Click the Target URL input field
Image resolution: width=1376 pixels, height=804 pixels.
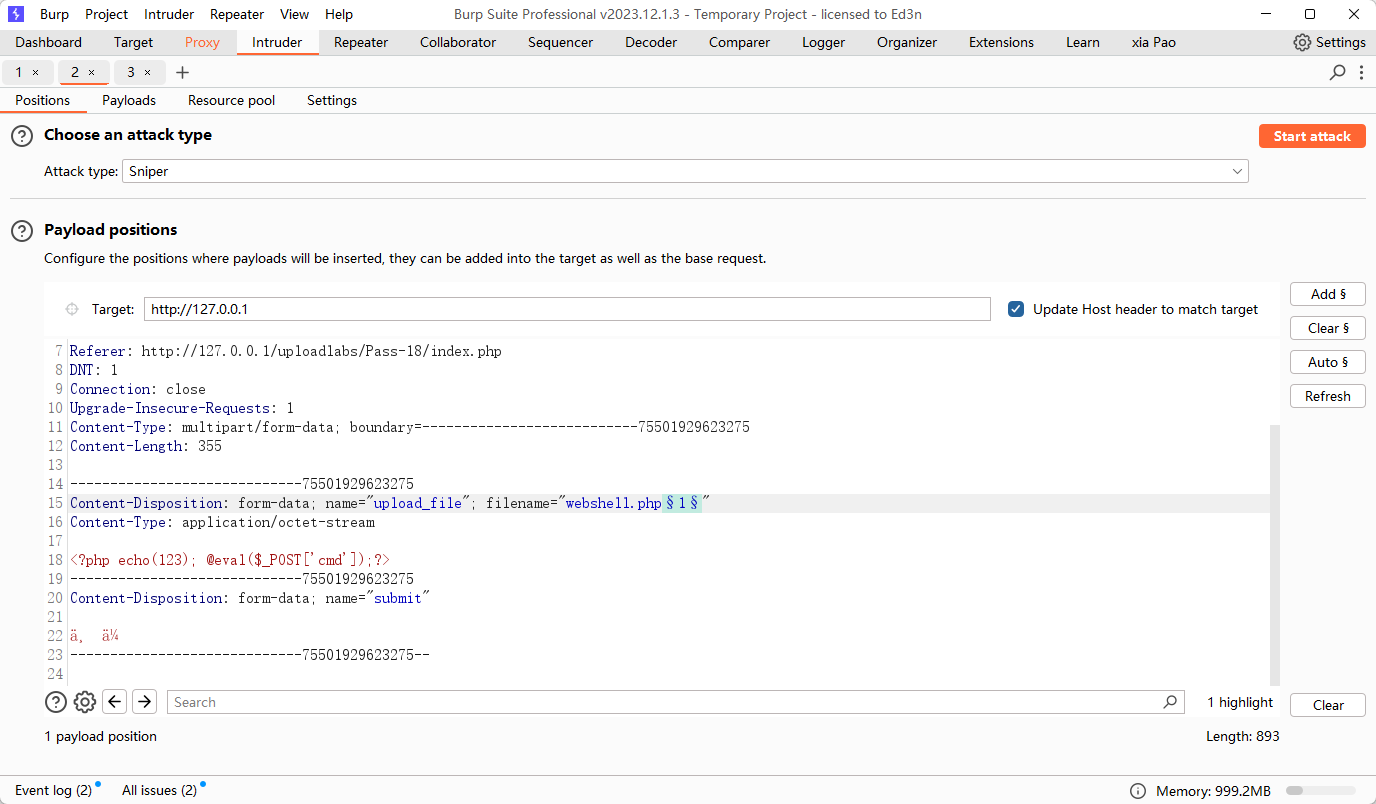click(567, 309)
